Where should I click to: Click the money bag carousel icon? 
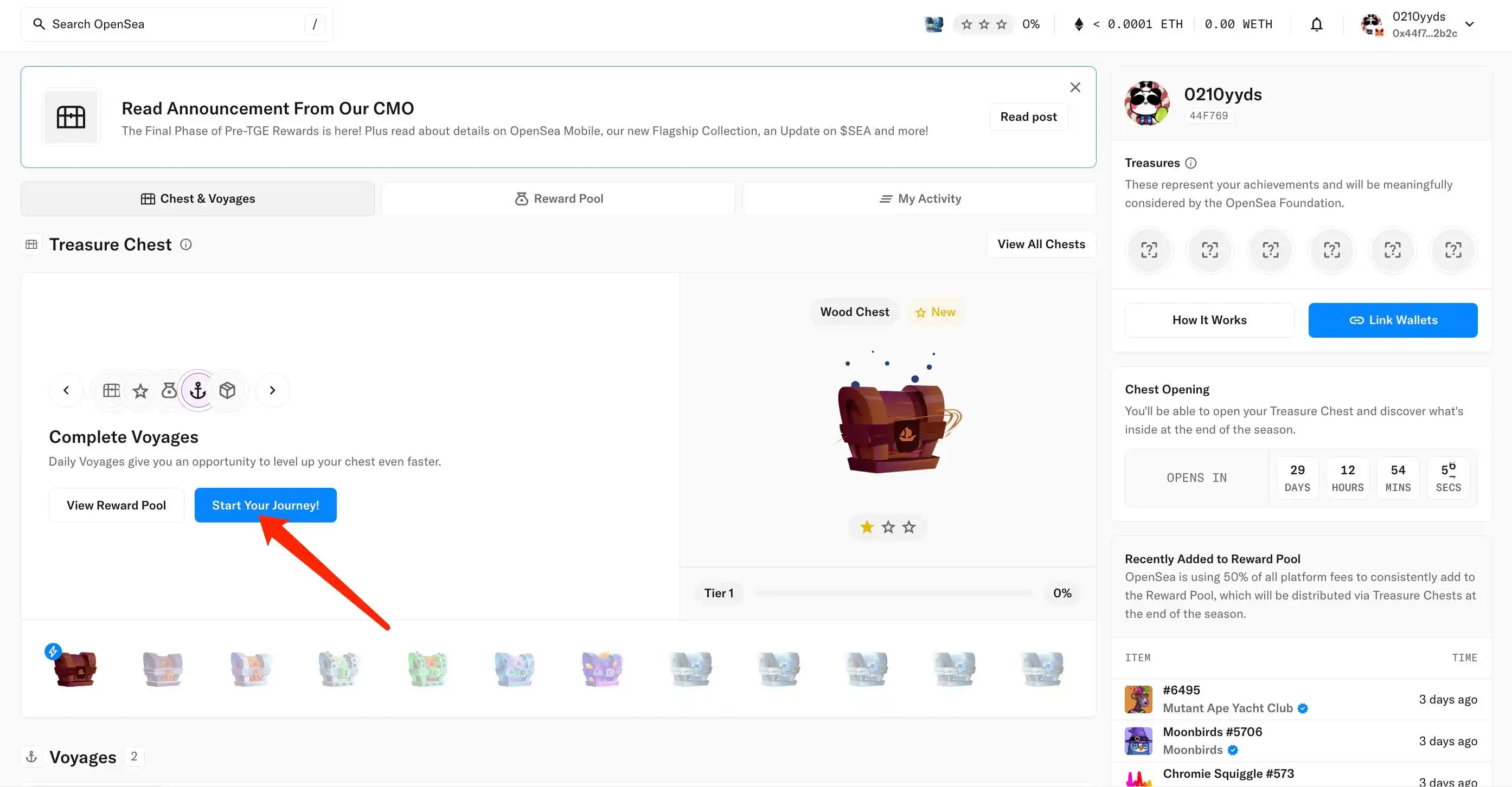[x=169, y=391]
